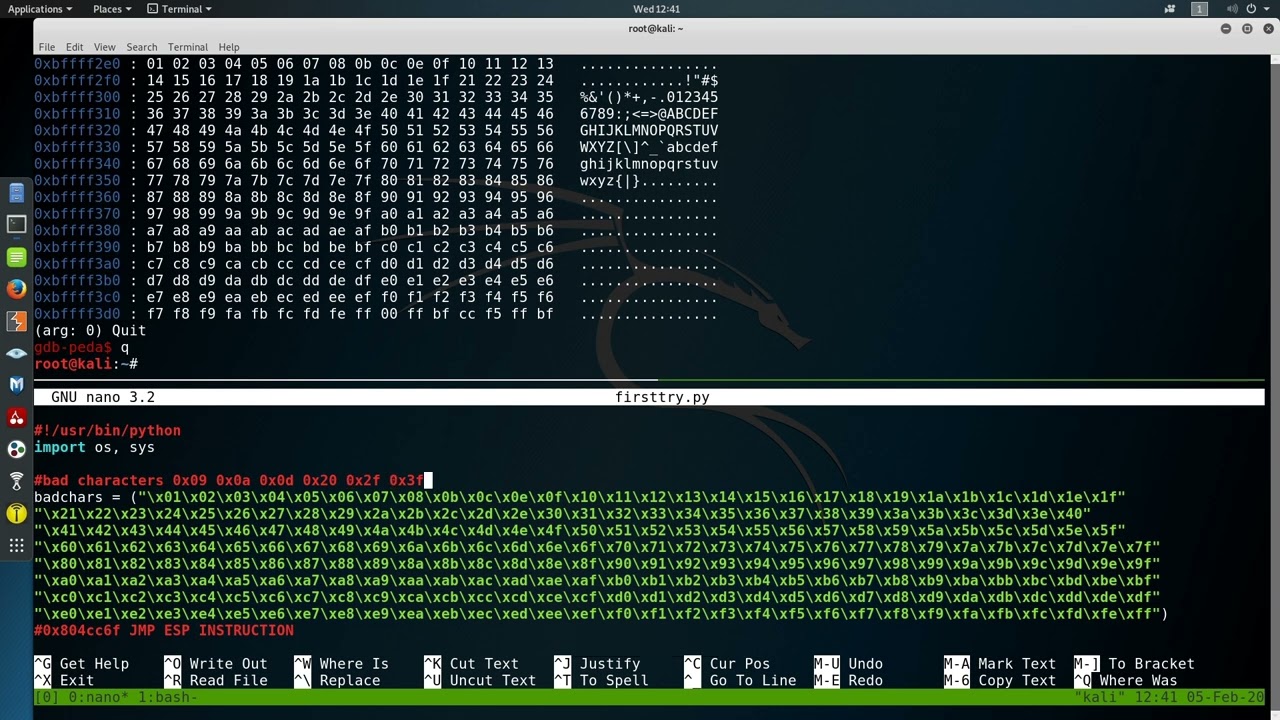Open the View menu in terminal

tap(104, 47)
